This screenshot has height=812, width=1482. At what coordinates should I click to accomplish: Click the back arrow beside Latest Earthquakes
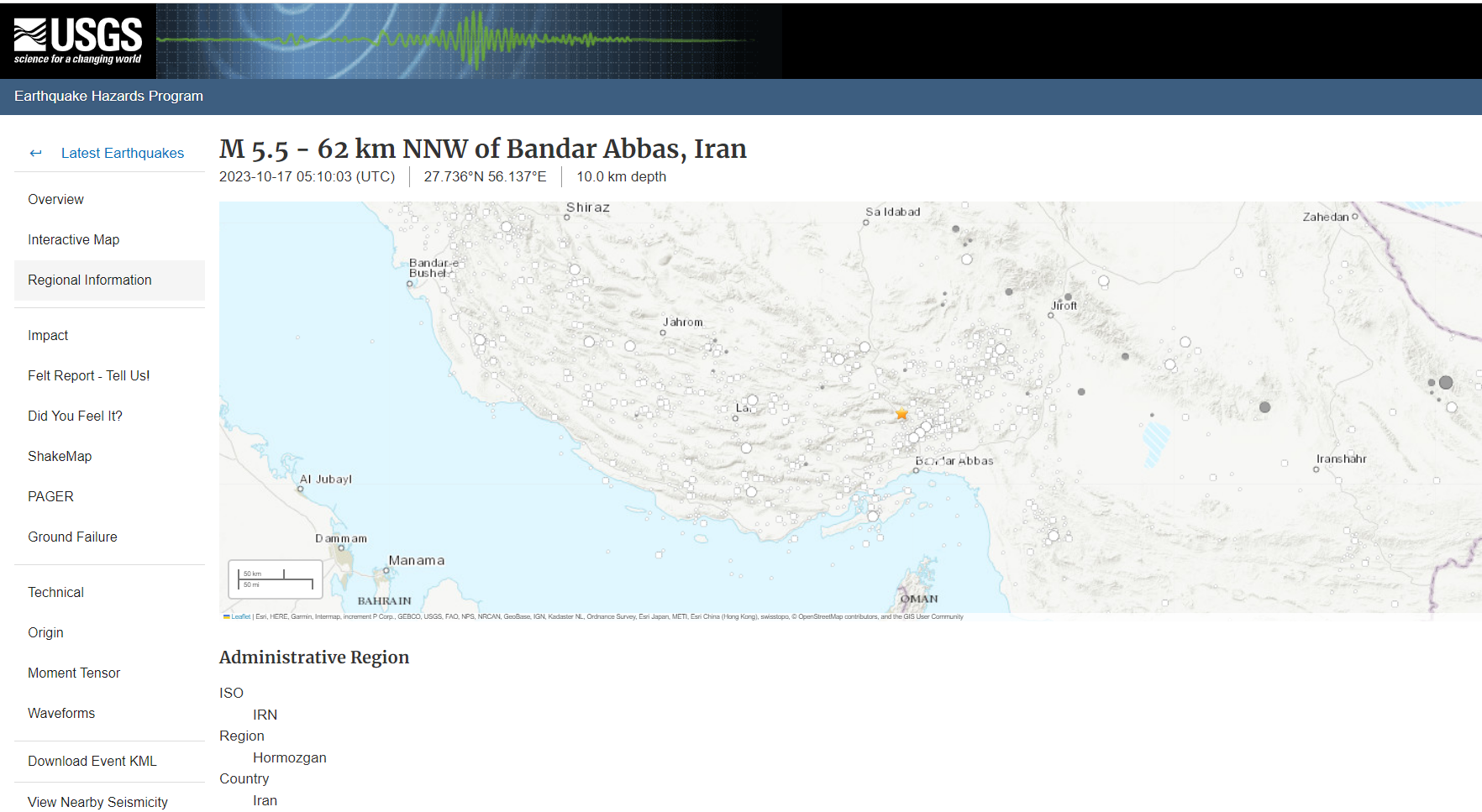pos(35,153)
